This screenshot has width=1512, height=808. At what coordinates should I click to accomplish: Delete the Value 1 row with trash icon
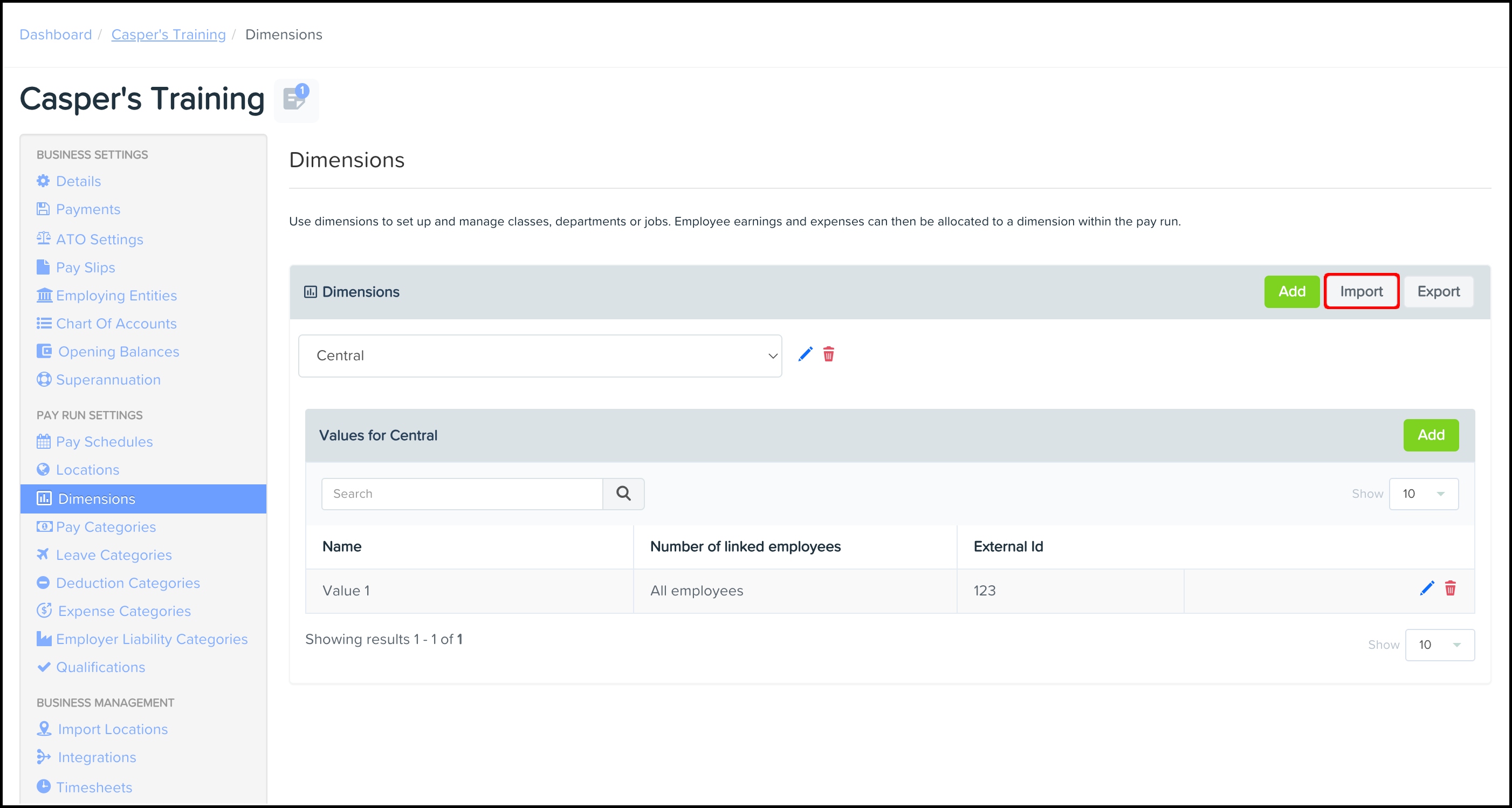point(1450,588)
